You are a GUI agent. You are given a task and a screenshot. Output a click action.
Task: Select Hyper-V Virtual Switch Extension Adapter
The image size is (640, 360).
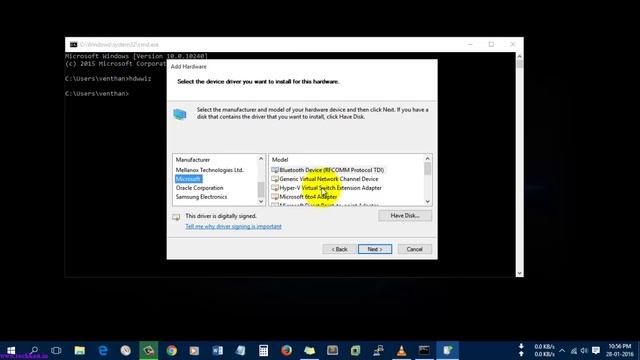(326, 188)
